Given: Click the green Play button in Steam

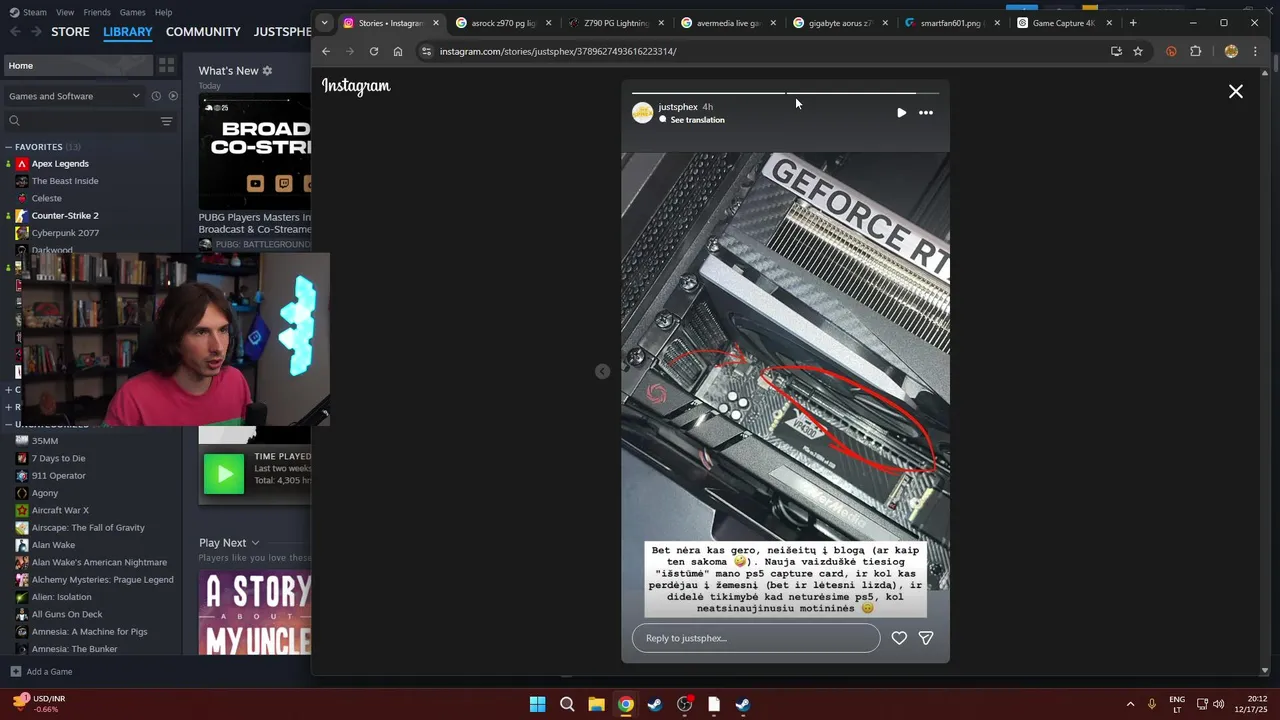Looking at the screenshot, I should pyautogui.click(x=224, y=474).
